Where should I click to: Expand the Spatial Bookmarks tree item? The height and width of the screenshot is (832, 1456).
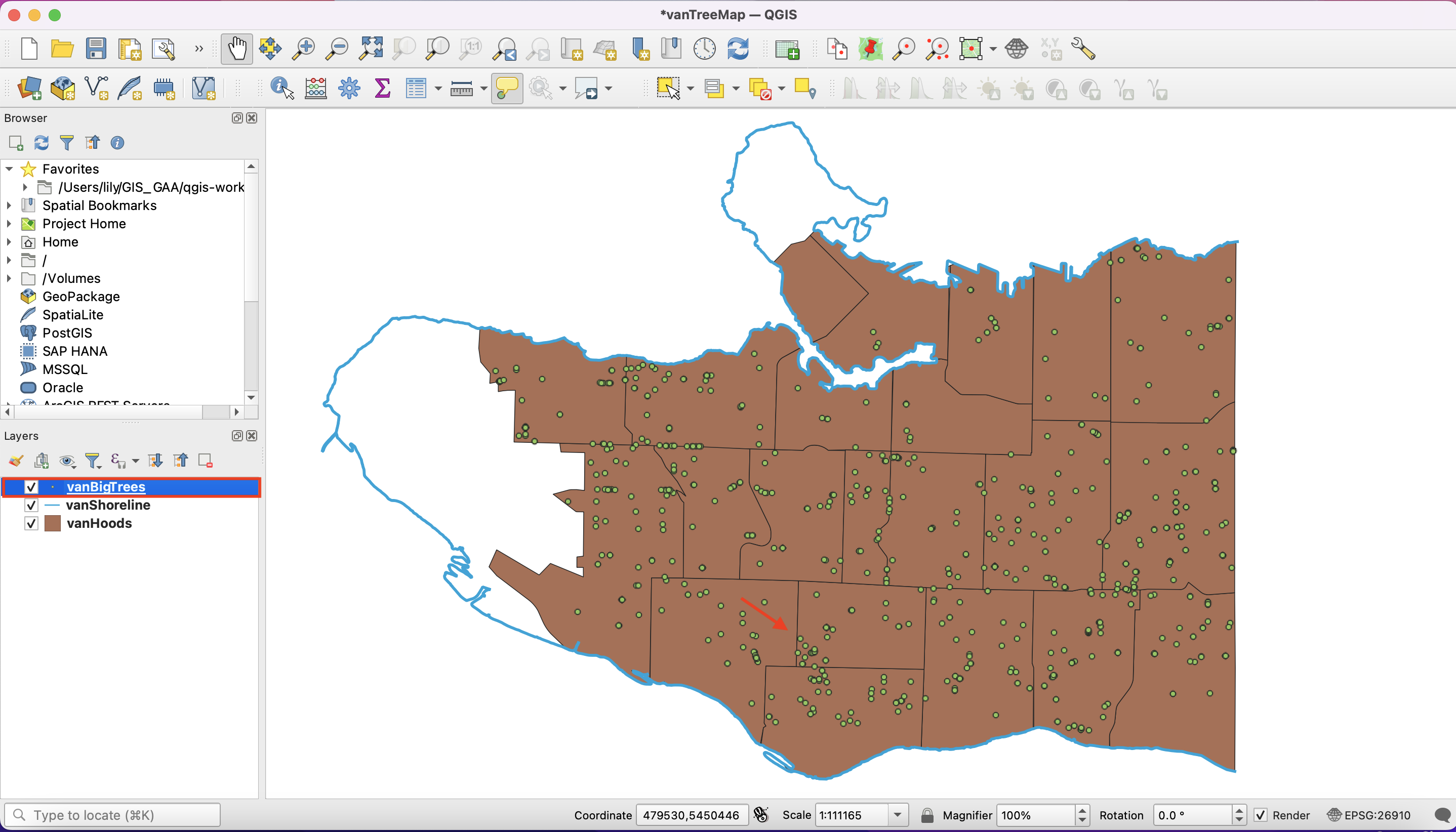(9, 205)
